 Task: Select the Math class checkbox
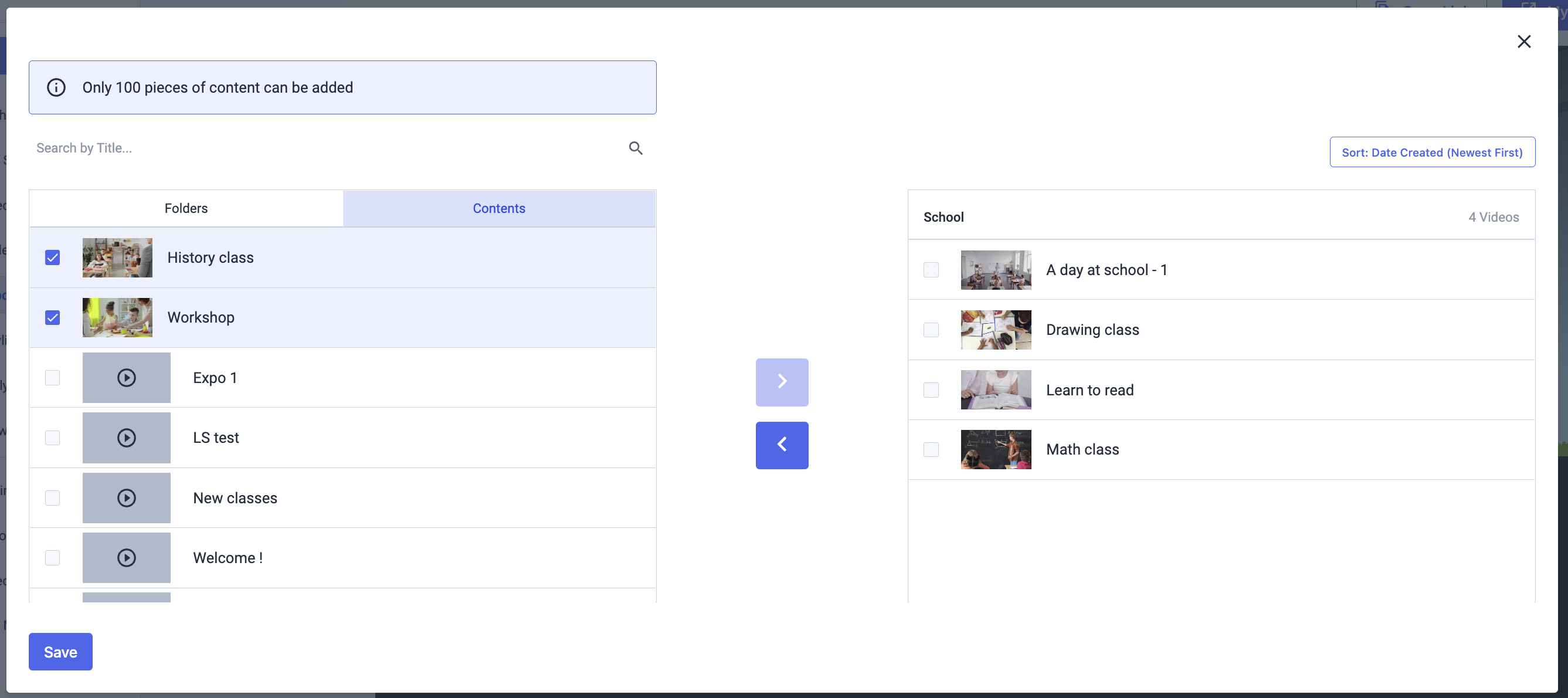pyautogui.click(x=931, y=449)
